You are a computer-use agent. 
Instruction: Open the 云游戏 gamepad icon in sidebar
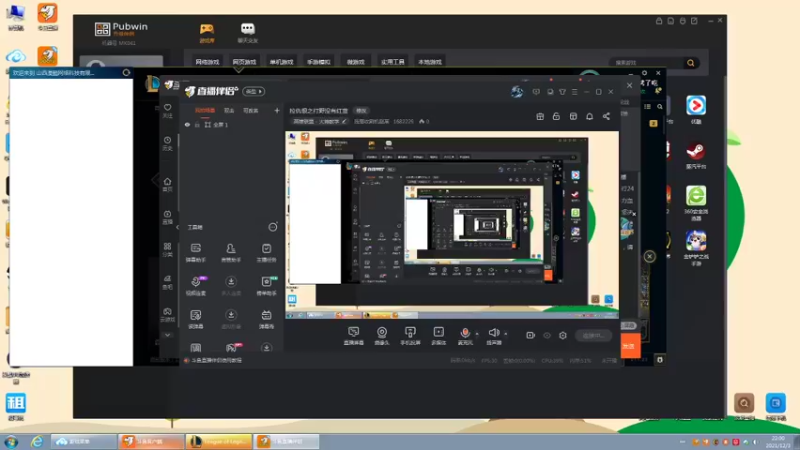click(x=167, y=315)
